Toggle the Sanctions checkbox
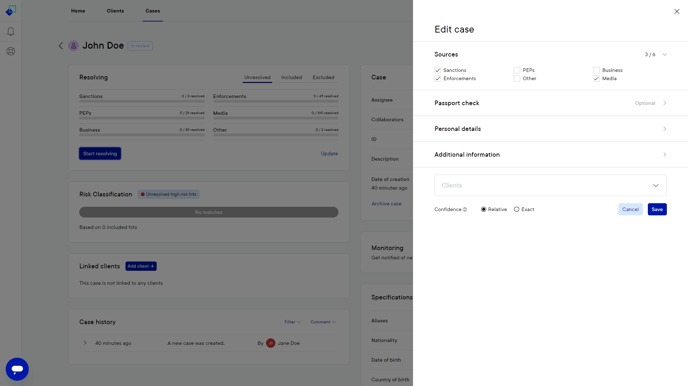The height and width of the screenshot is (386, 688). [x=437, y=70]
